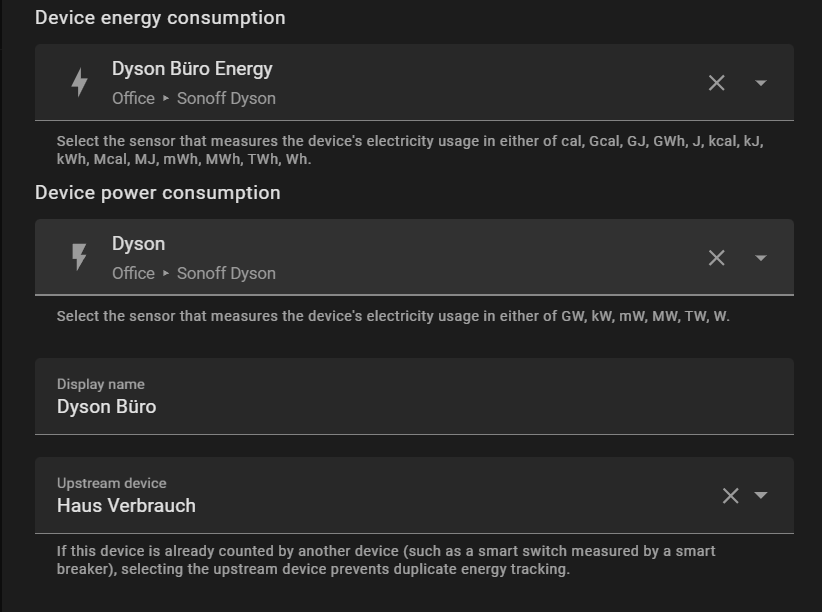Click Office ▸ Sonoff Dyson under Dyson power sensor
Screen dimensions: 822x612
point(193,273)
